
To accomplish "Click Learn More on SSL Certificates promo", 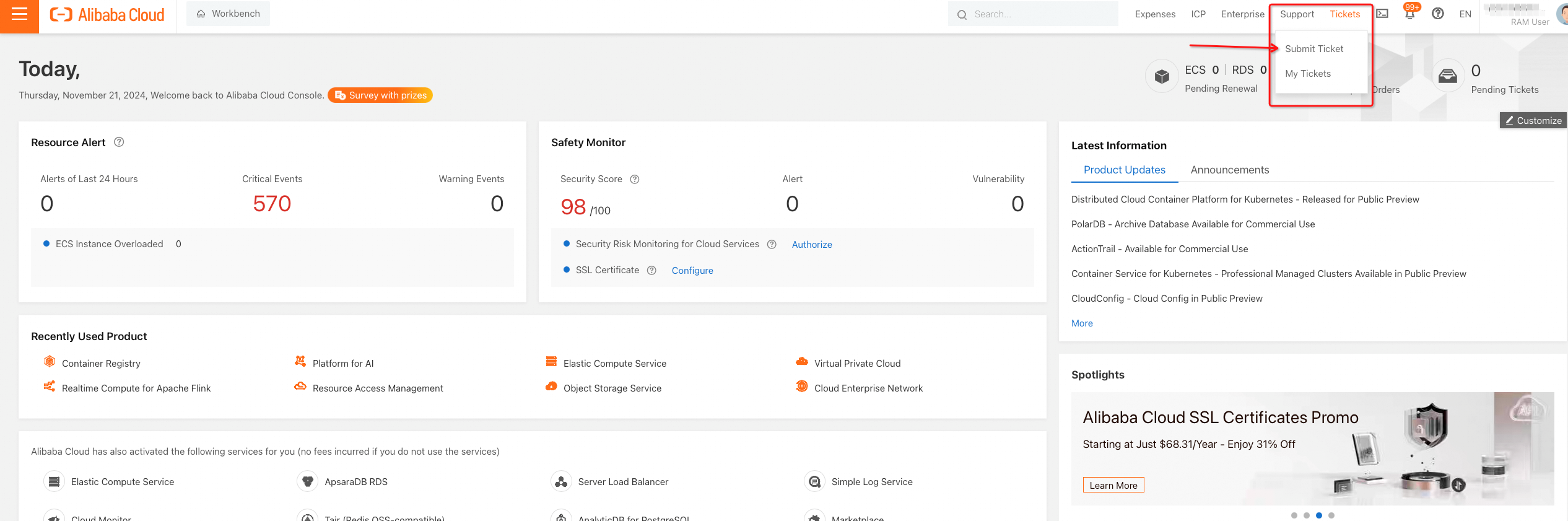I will [x=1113, y=485].
